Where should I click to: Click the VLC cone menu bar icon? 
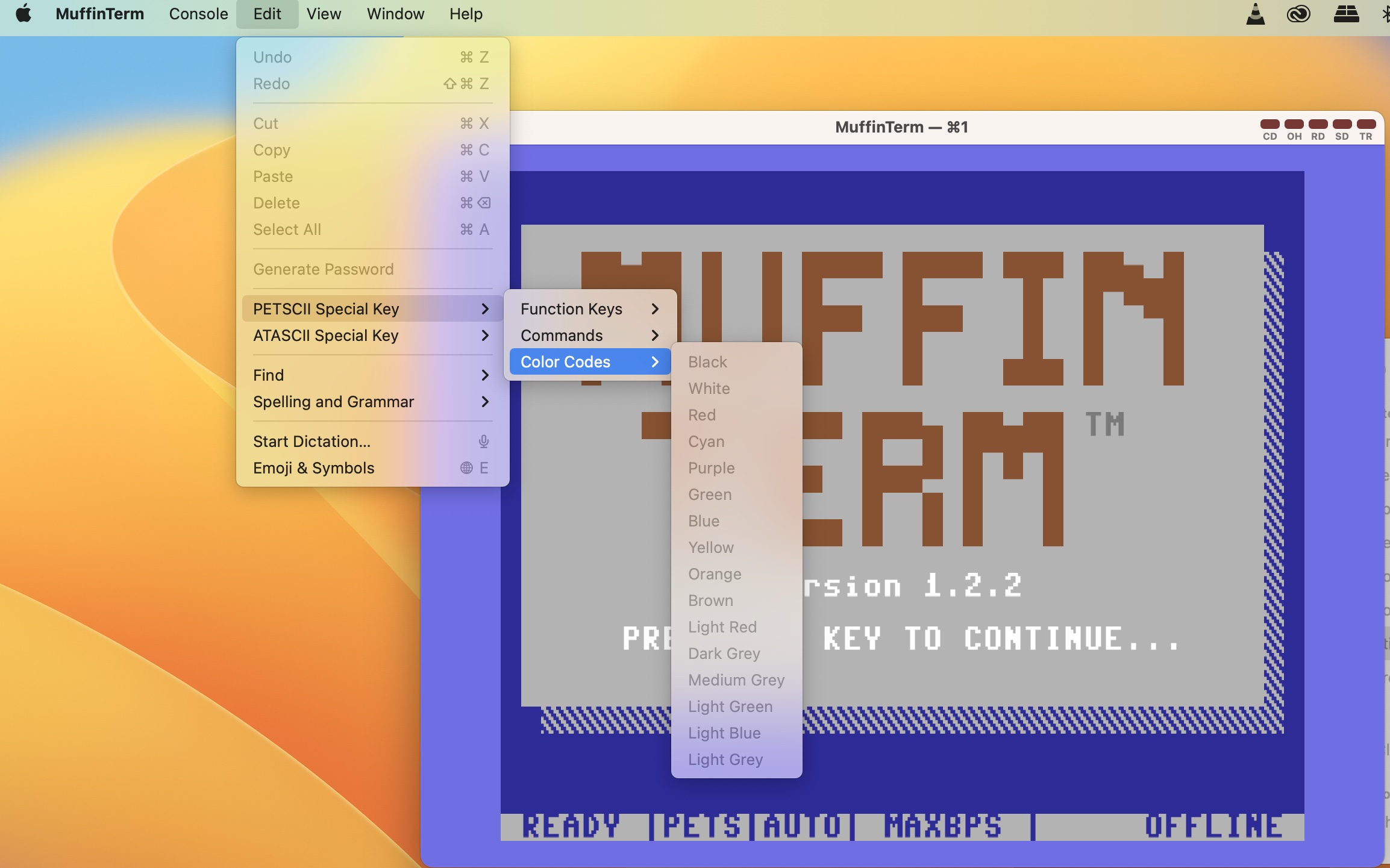[x=1255, y=14]
